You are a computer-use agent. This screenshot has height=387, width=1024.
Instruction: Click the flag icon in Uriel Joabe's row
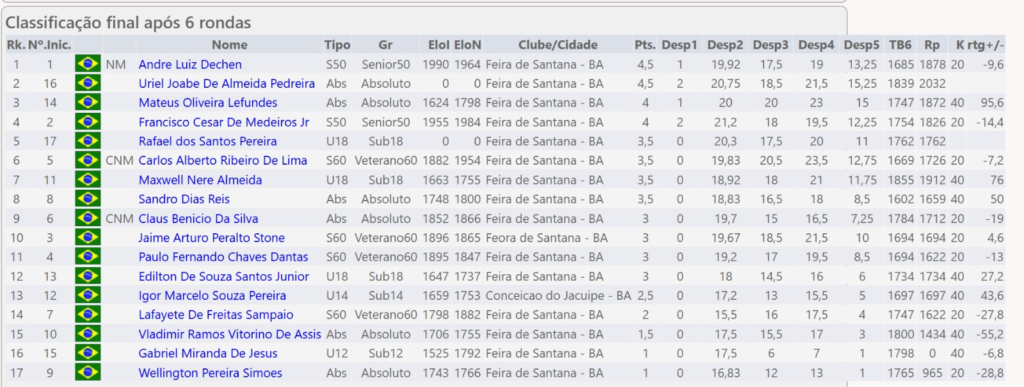pos(88,84)
